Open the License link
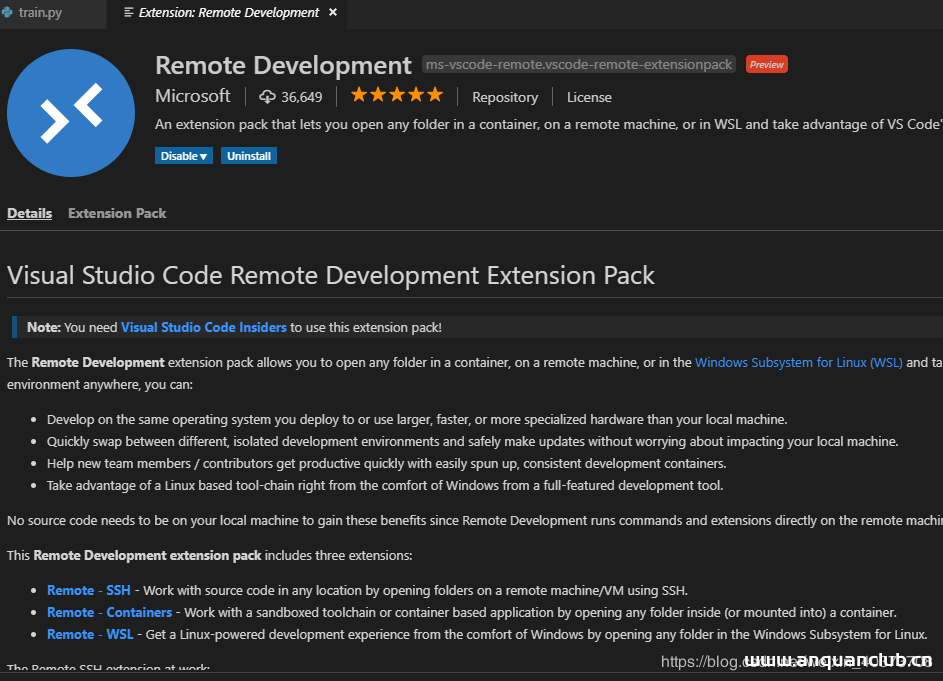The width and height of the screenshot is (943, 681). click(588, 97)
